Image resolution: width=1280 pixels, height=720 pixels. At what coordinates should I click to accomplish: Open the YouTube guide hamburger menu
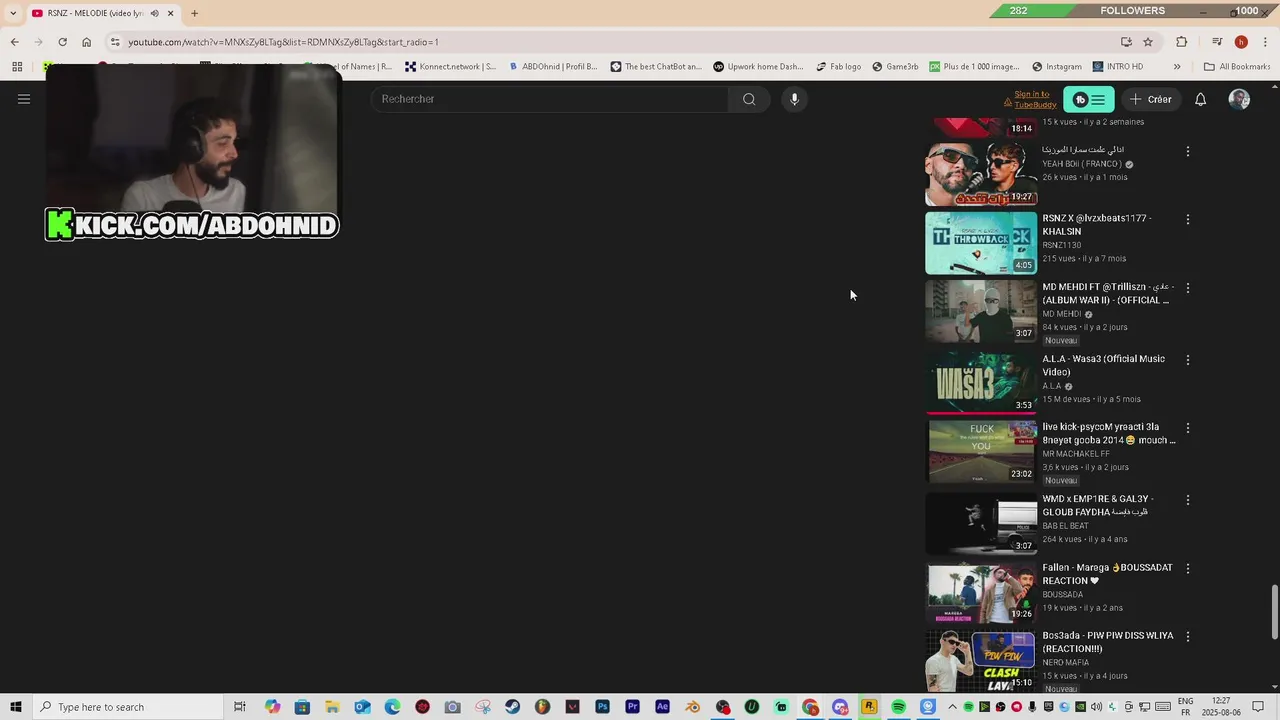point(24,99)
